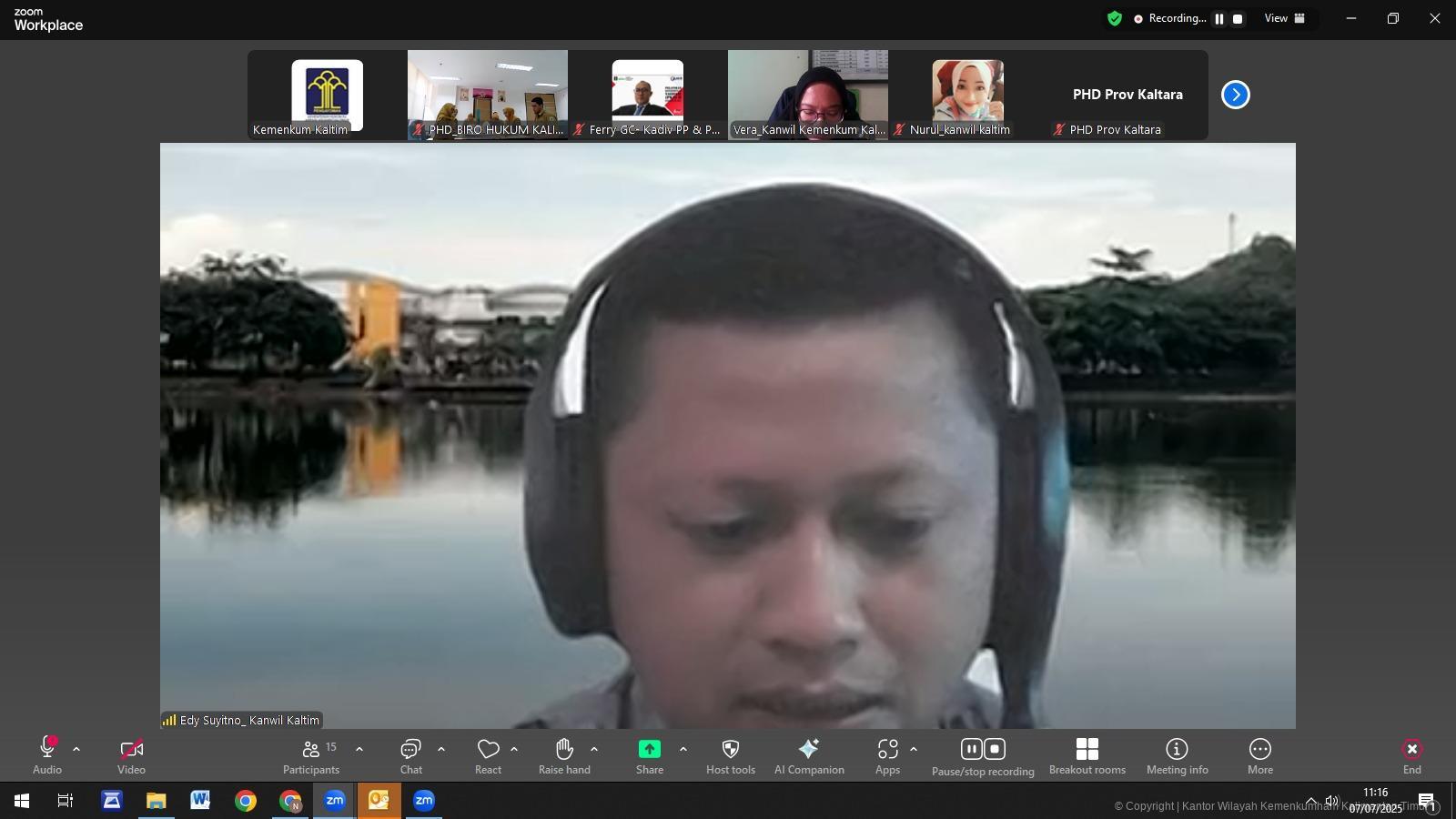
Task: Select Nurul_kanwil kaltim participant thumbnail
Action: (968, 95)
